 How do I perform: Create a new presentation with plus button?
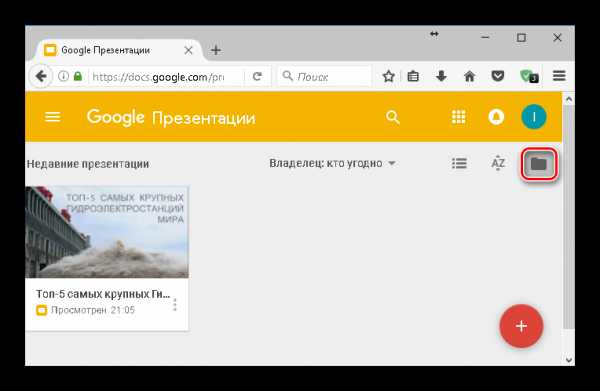521,326
